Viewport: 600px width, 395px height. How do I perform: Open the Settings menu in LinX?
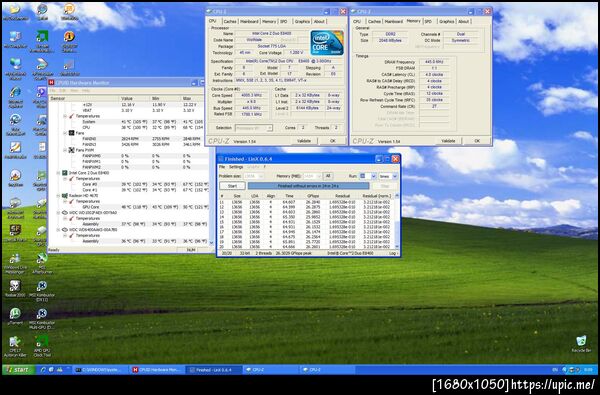tap(236, 167)
